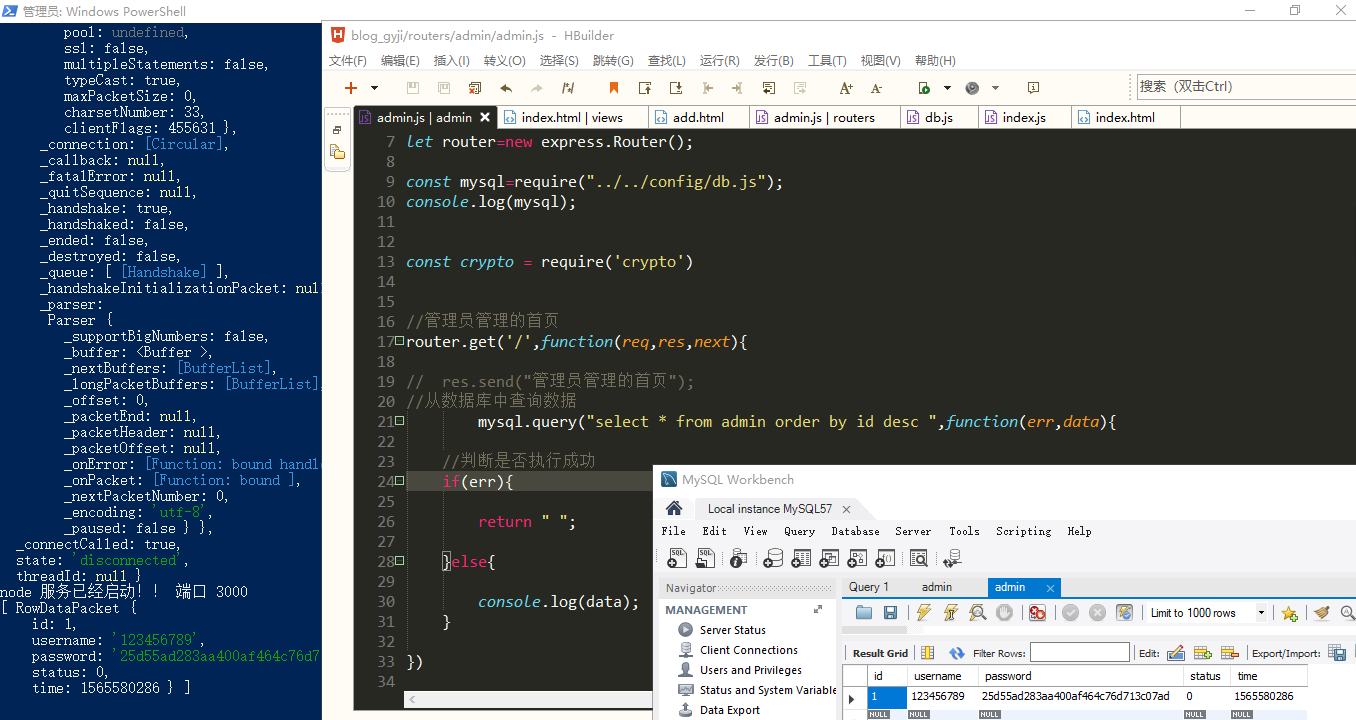Click the insert new row icon in Edit group

coord(1203,653)
